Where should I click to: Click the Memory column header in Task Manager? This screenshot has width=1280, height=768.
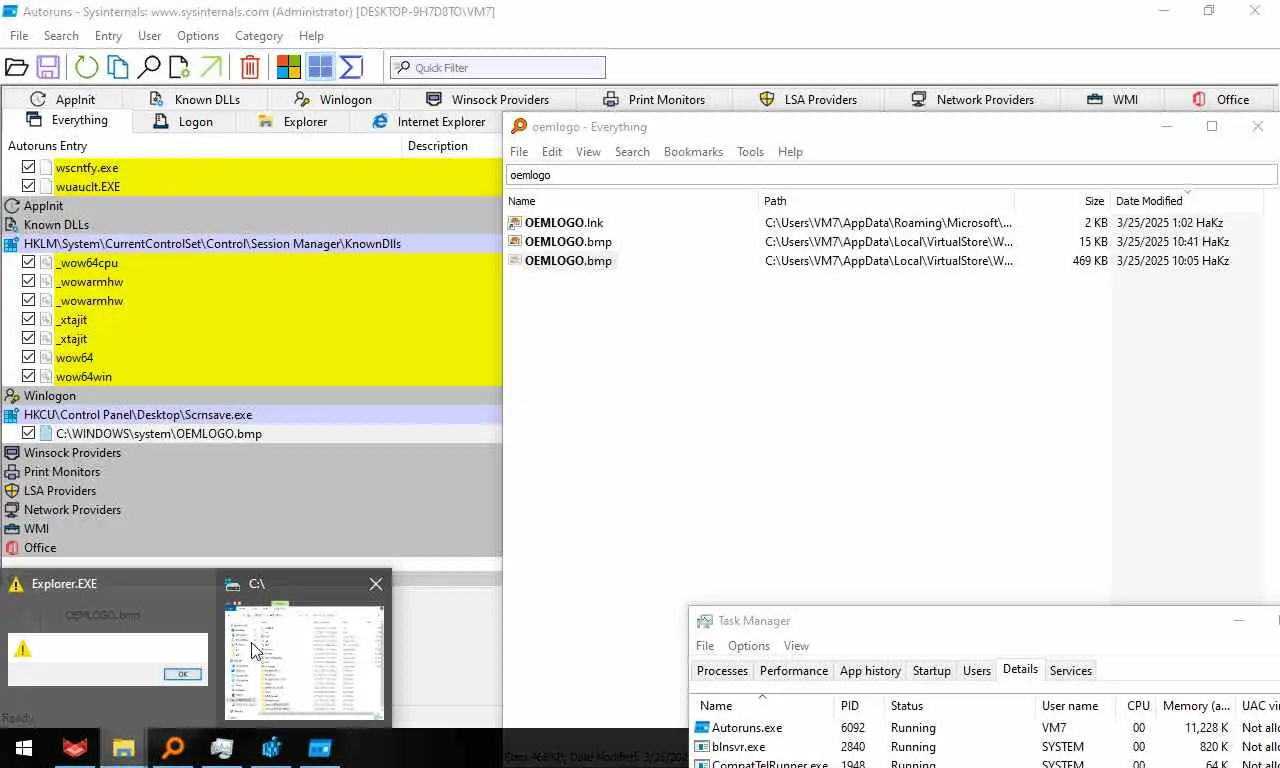pyautogui.click(x=1196, y=706)
